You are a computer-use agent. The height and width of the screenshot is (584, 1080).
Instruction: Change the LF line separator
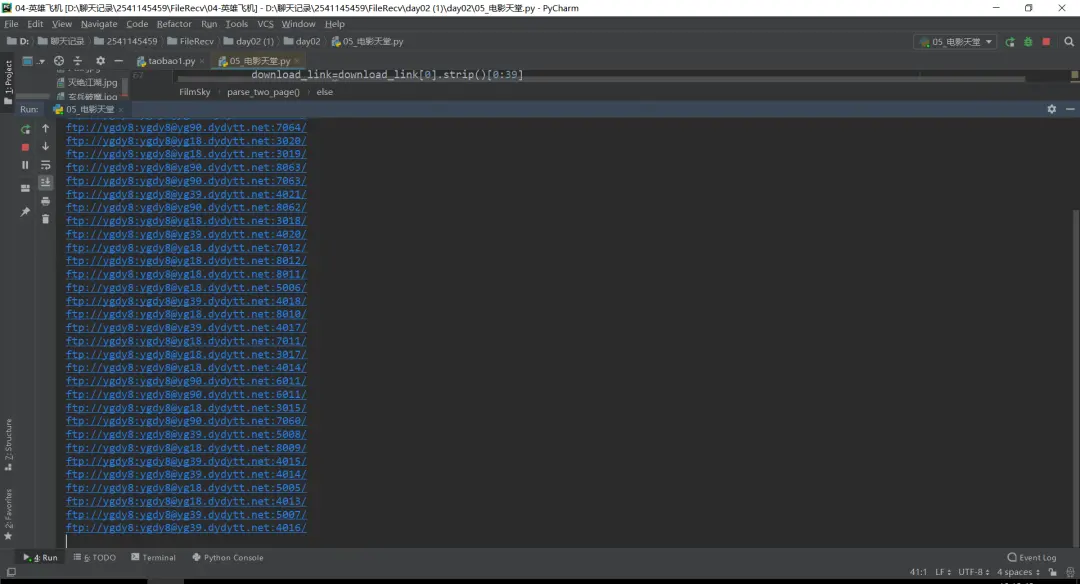[943, 572]
